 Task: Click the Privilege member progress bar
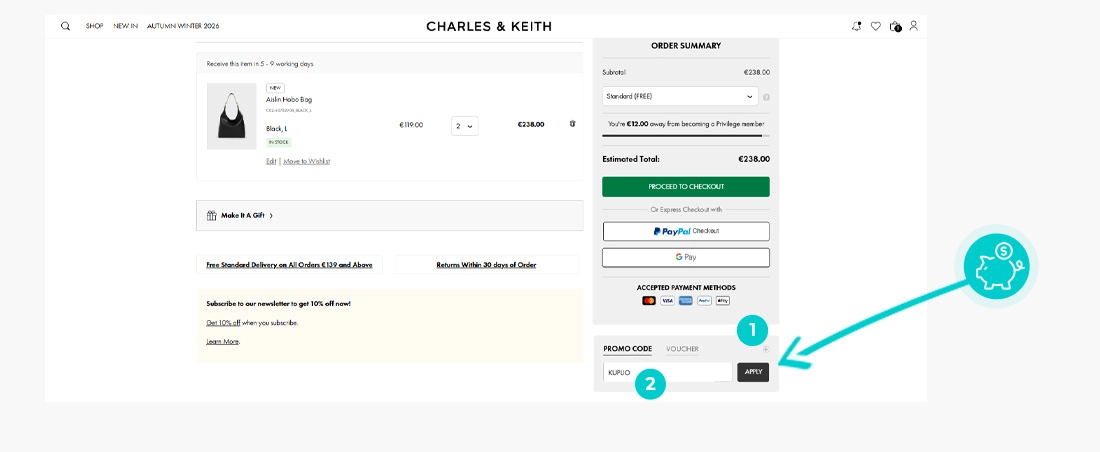click(685, 135)
